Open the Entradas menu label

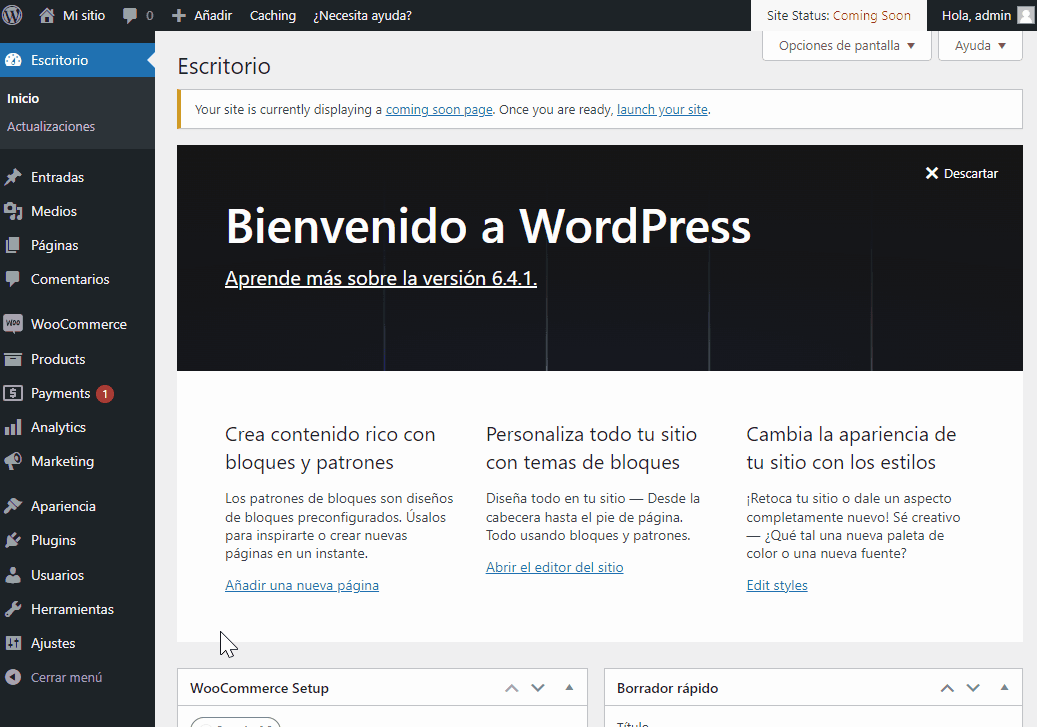click(58, 177)
